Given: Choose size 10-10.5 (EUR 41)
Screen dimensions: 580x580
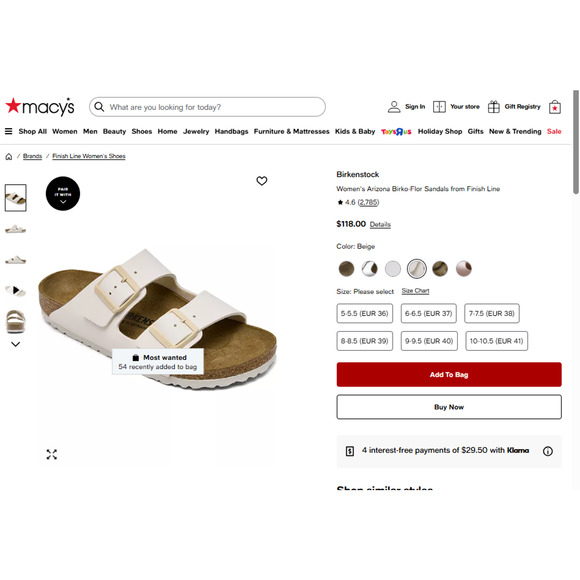Looking at the screenshot, I should pyautogui.click(x=496, y=341).
